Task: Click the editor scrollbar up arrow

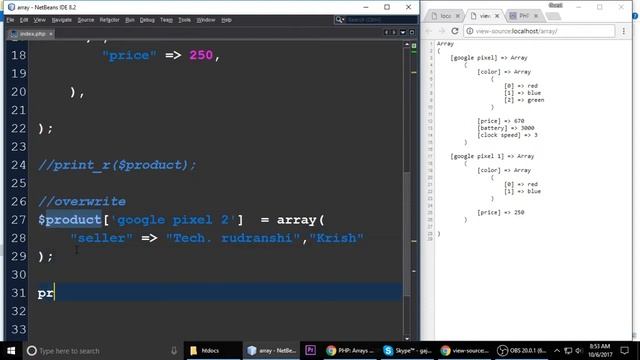Action: tap(407, 44)
